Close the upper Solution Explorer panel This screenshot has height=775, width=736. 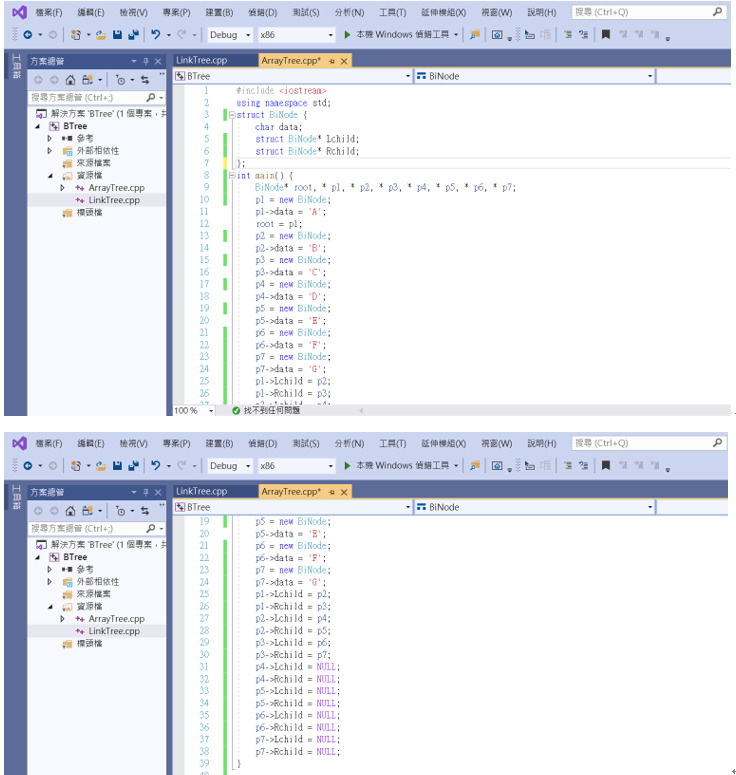point(158,61)
